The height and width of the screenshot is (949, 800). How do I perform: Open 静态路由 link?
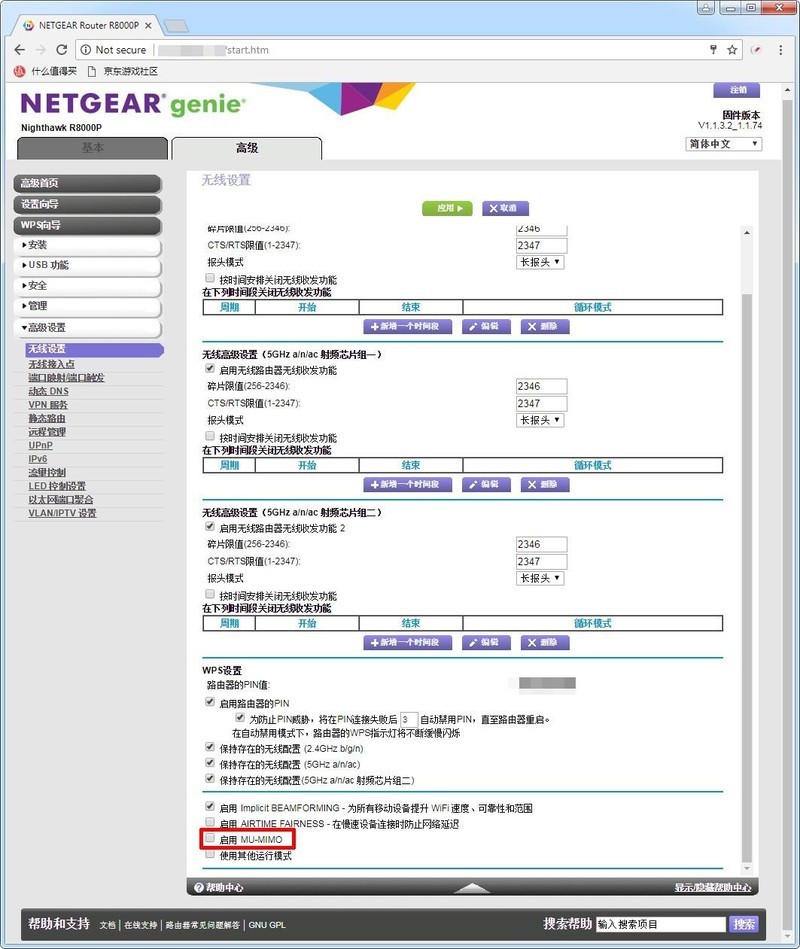(x=47, y=418)
